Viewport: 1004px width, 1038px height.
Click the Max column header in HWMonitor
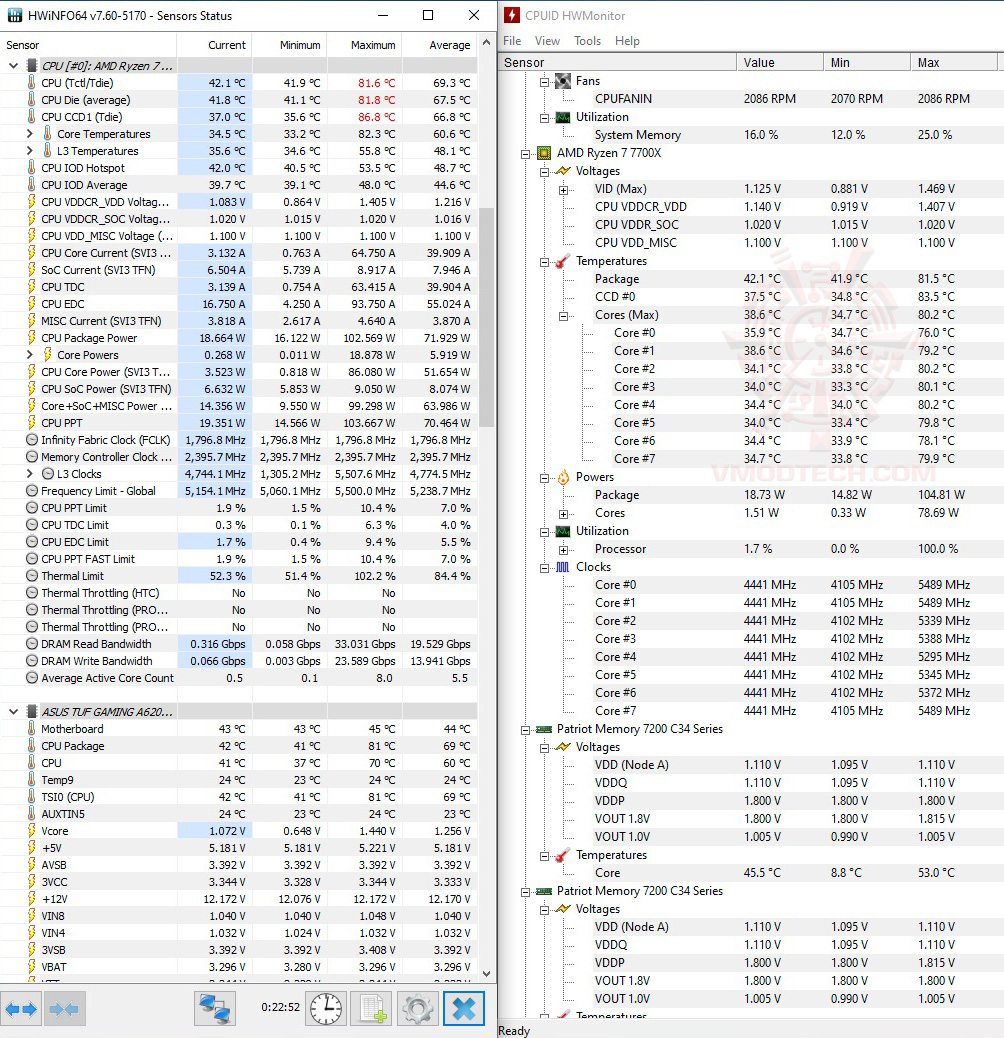click(x=954, y=62)
